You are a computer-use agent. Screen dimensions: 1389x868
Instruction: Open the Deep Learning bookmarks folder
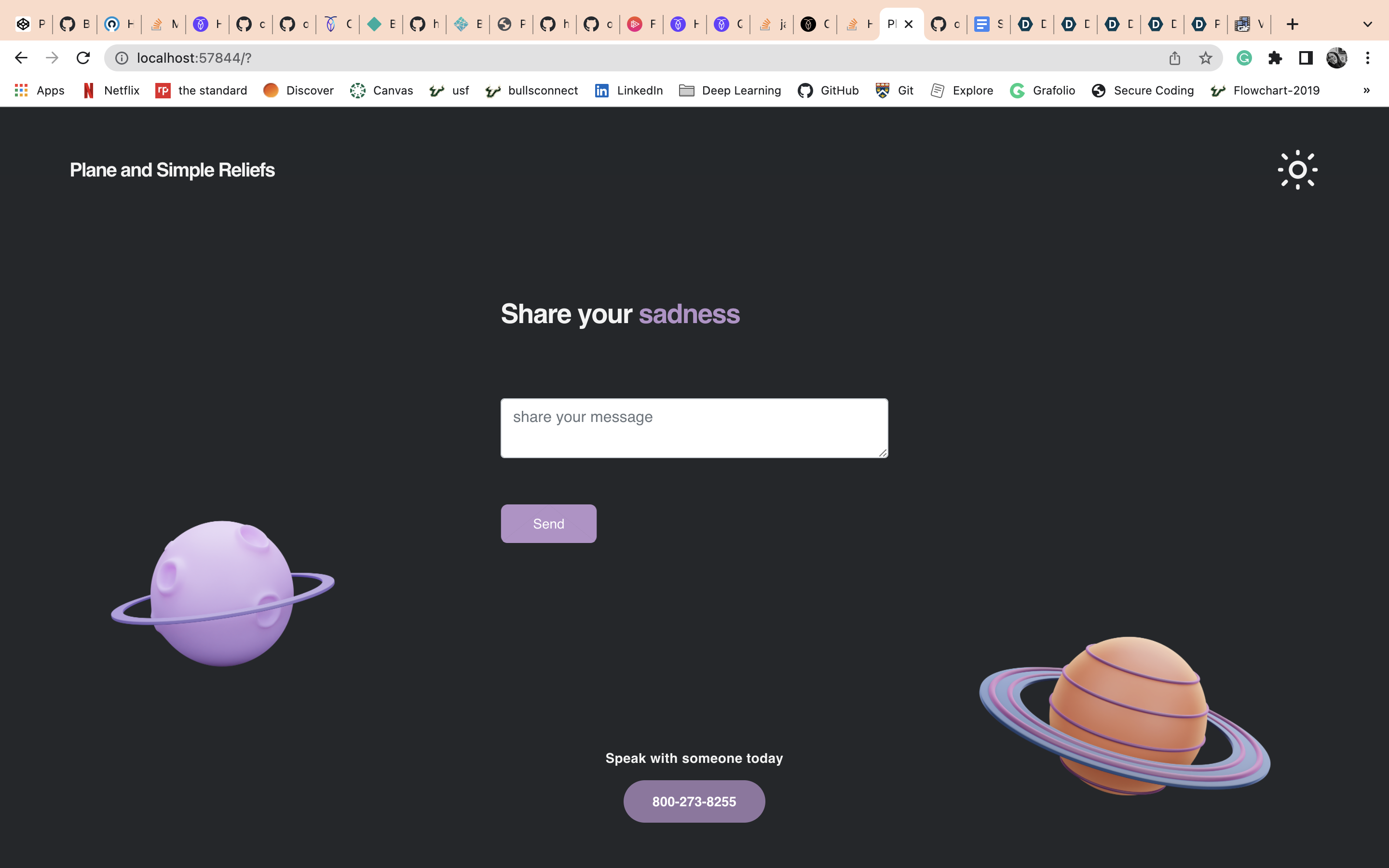click(730, 90)
